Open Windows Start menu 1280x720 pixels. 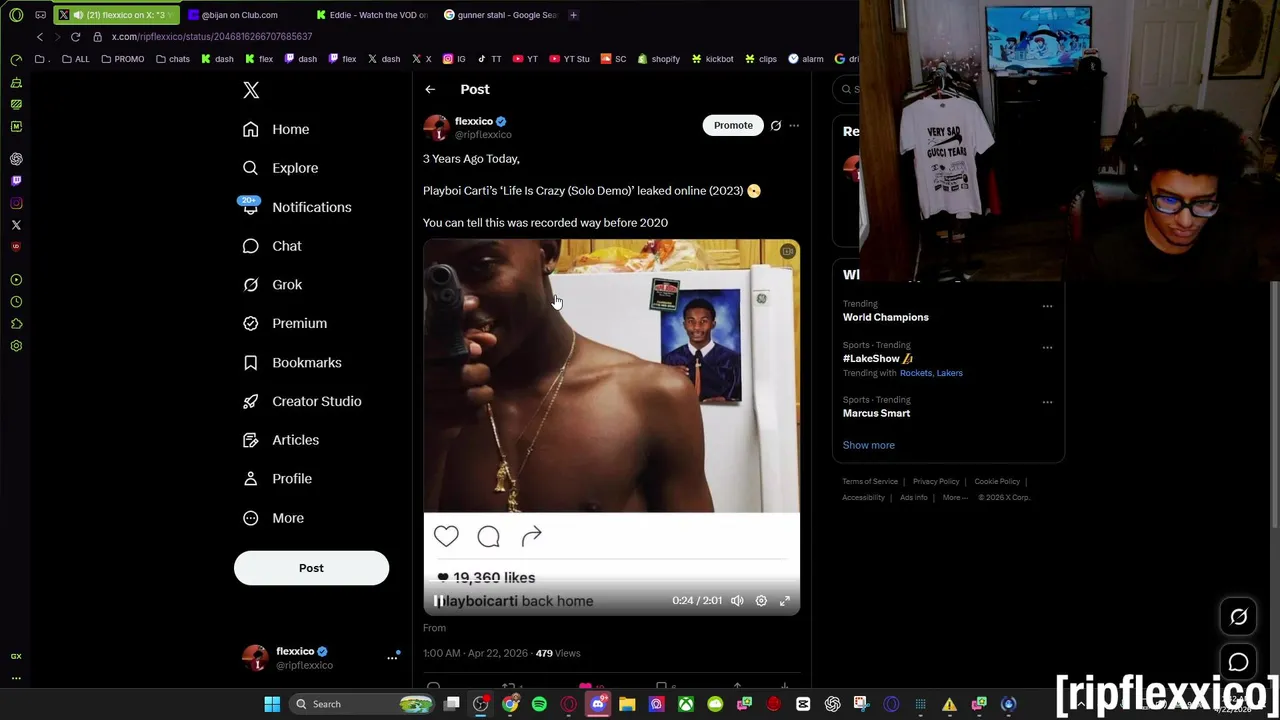coord(272,704)
